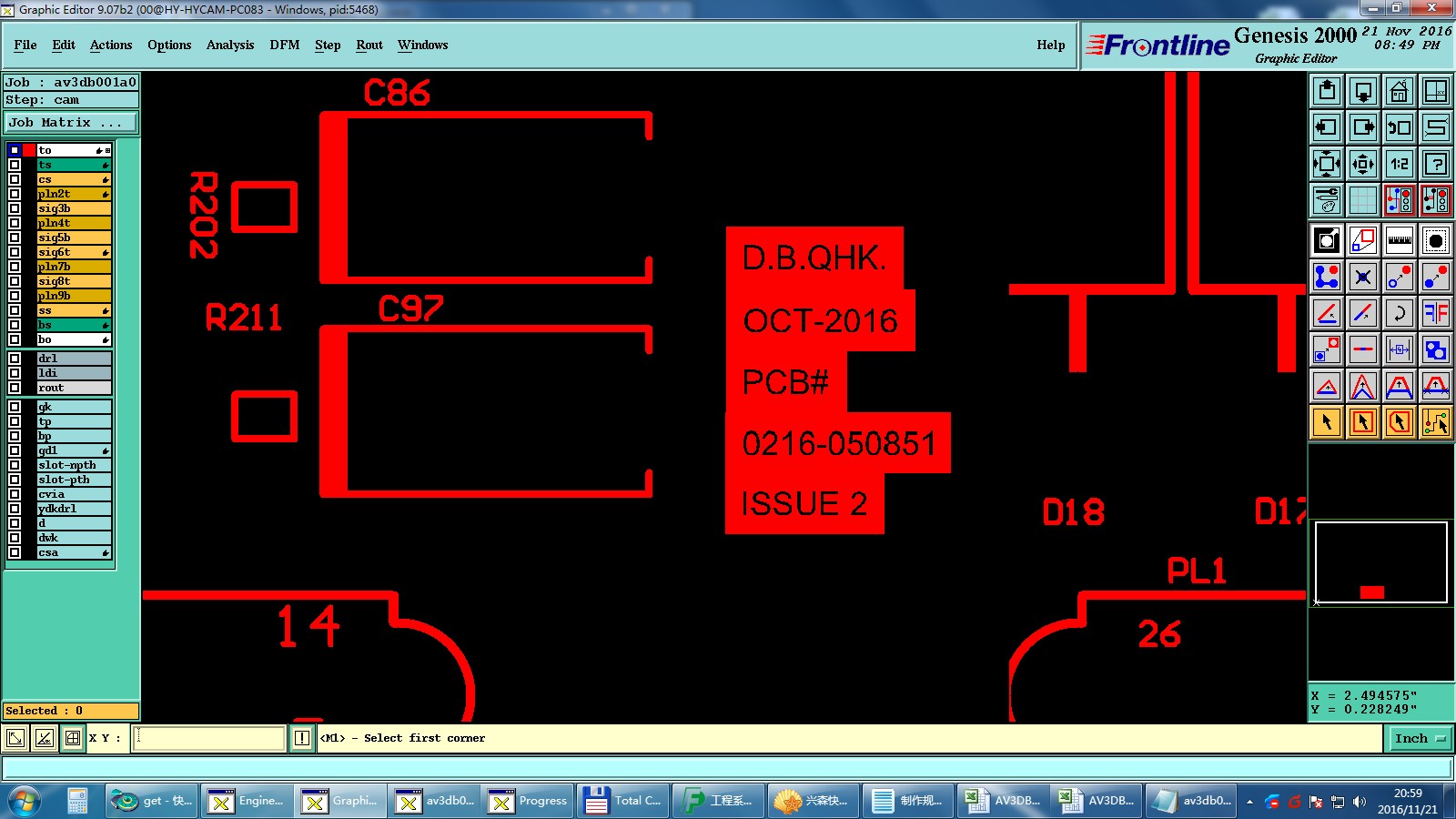Click the 1:2 scale icon
The image size is (1456, 819).
[1400, 164]
